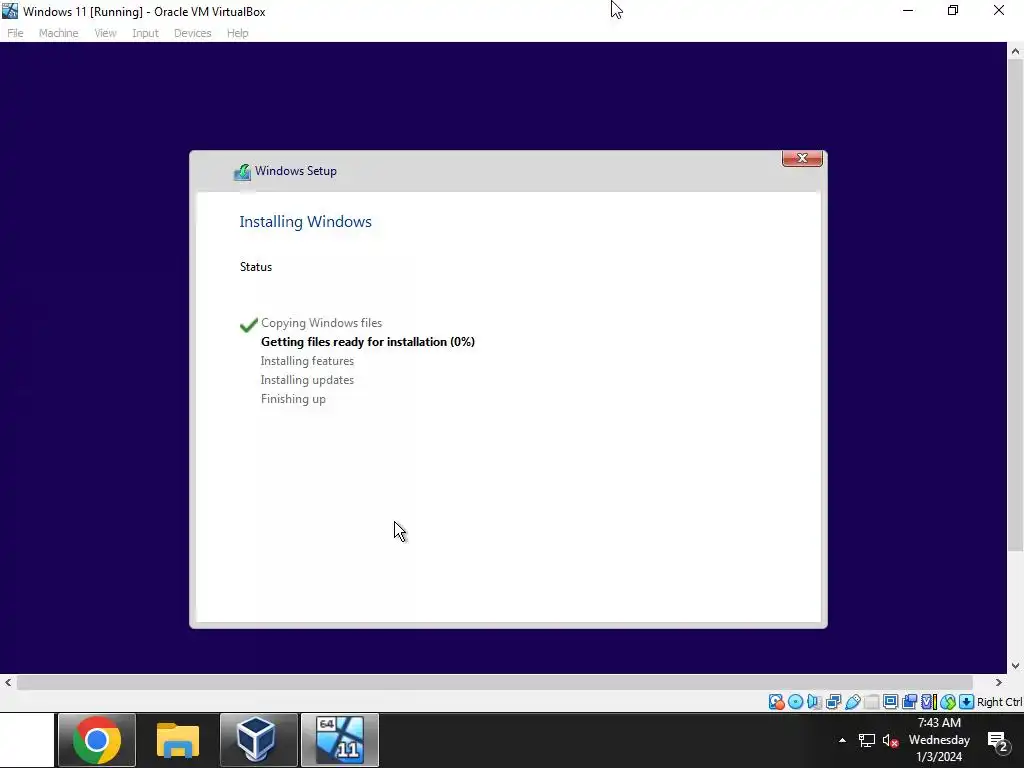This screenshot has height=768, width=1024.
Task: Click the mouse integration status icon
Action: (948, 702)
